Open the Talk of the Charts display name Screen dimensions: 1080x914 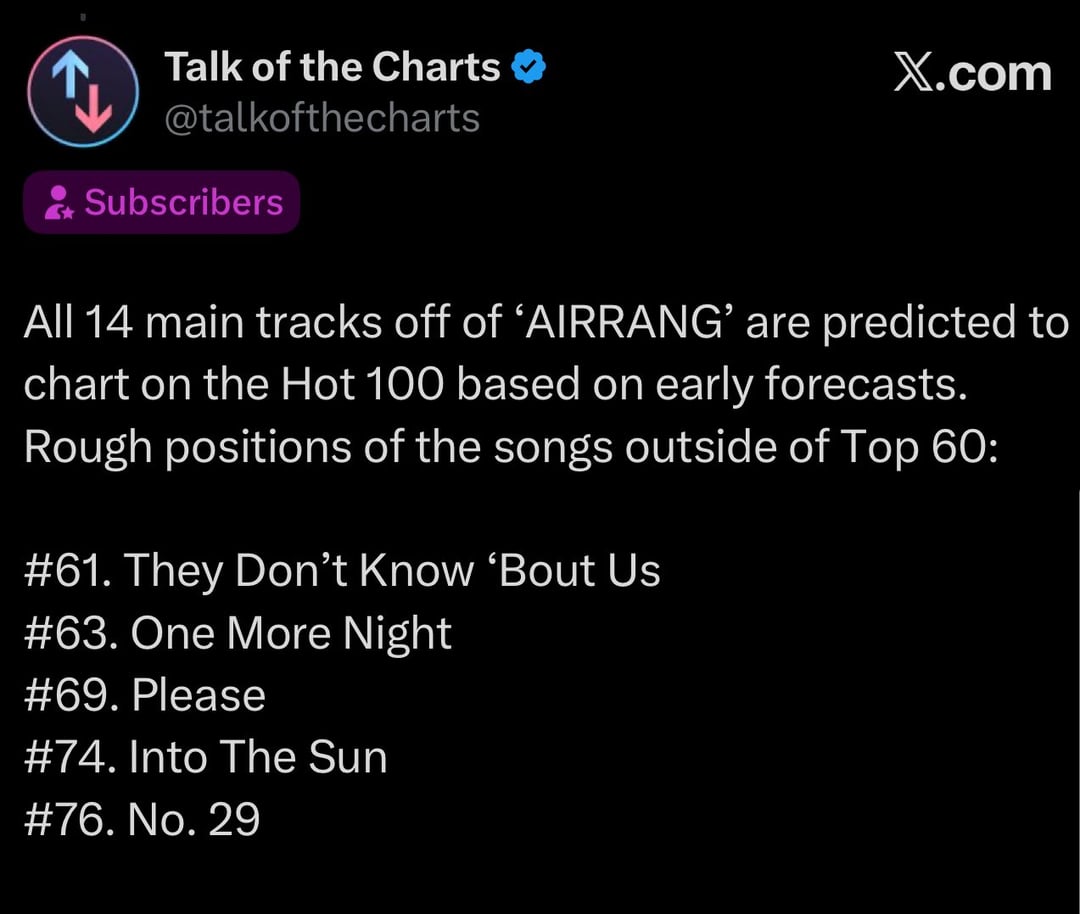332,68
